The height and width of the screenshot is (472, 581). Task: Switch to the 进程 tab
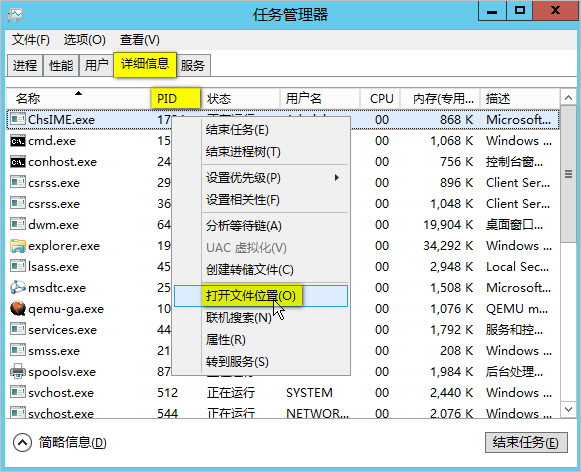point(25,66)
